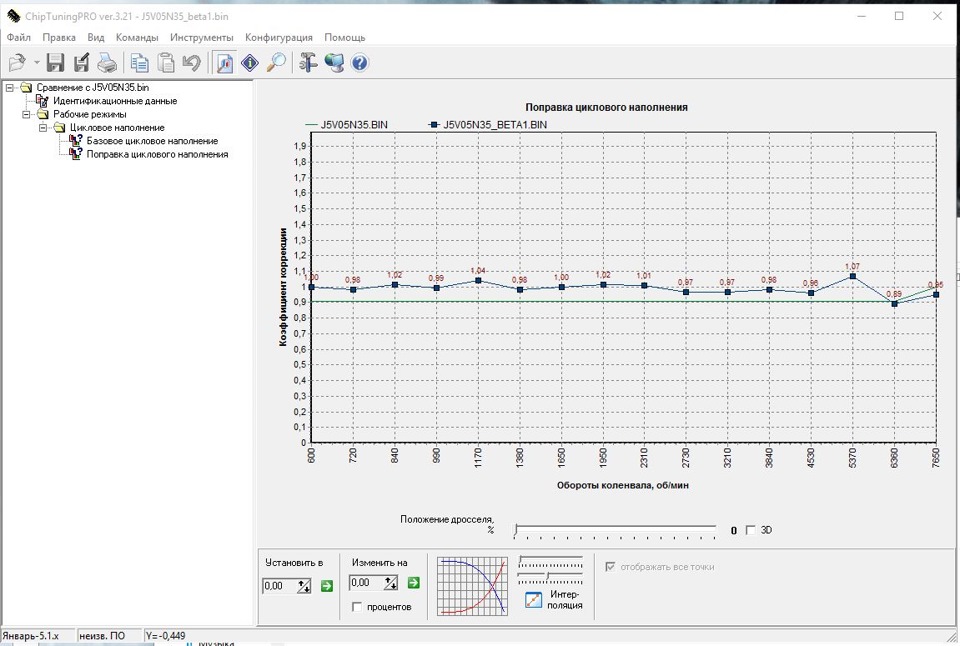Open the Конфигурация menu
Viewport: 960px width, 646px height.
pos(278,37)
